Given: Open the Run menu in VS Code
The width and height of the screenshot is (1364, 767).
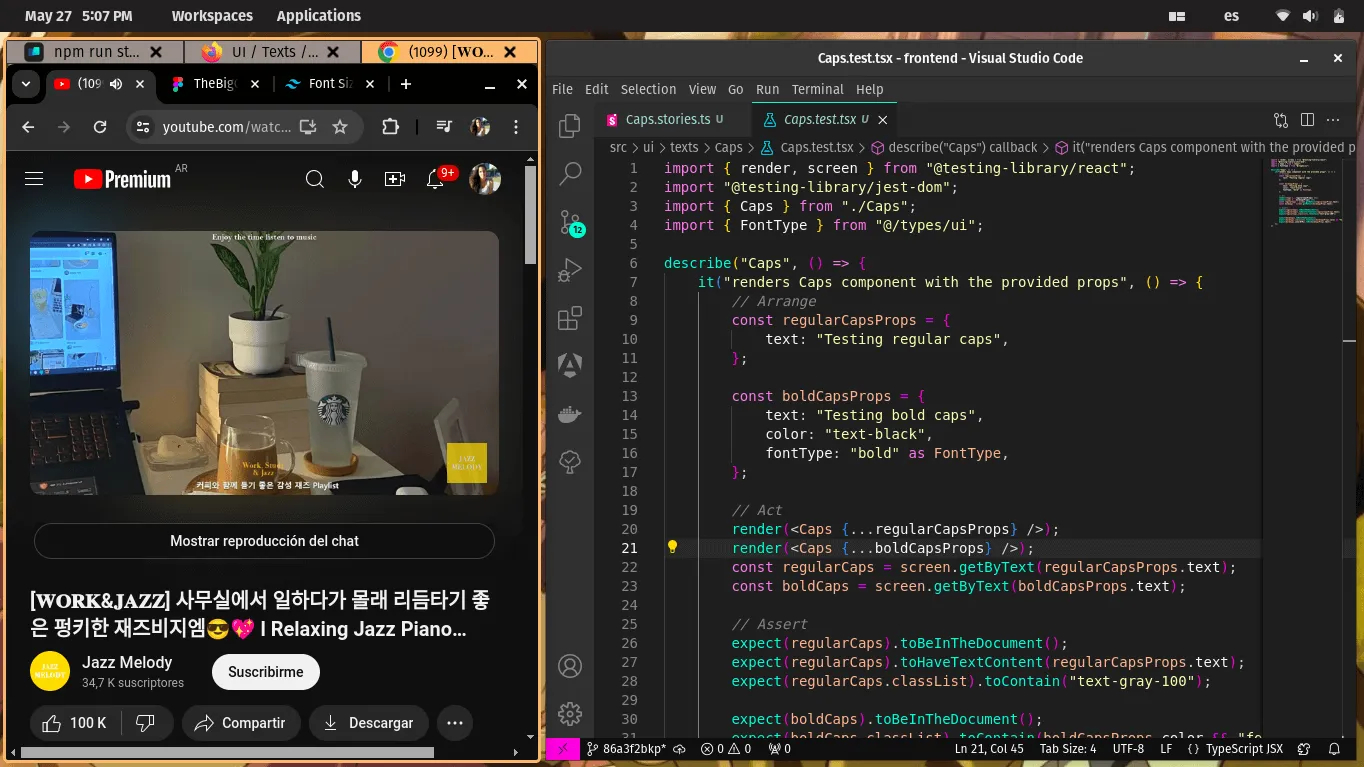Looking at the screenshot, I should [x=767, y=89].
